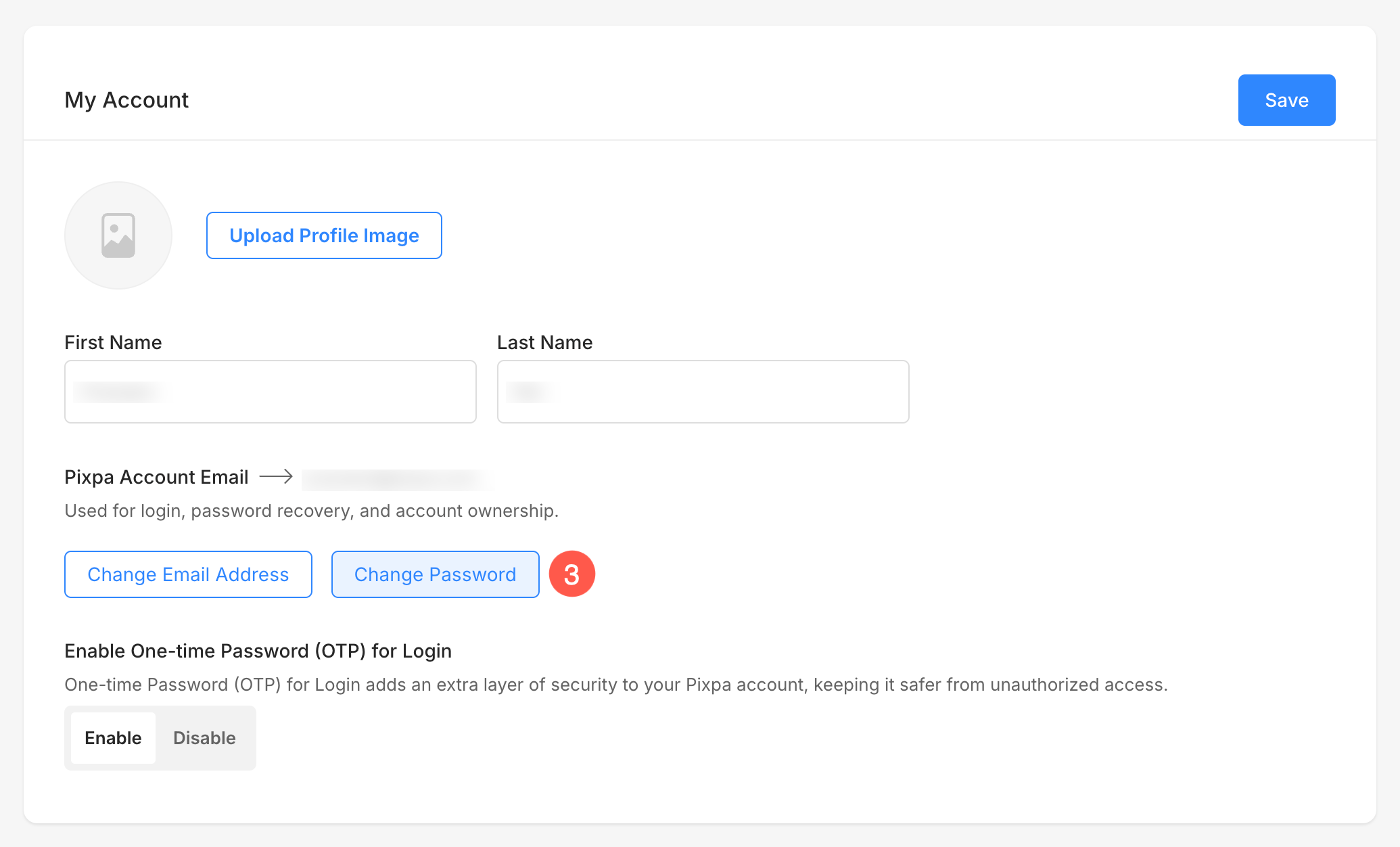Click the First Name label
The height and width of the screenshot is (847, 1400).
[x=113, y=342]
